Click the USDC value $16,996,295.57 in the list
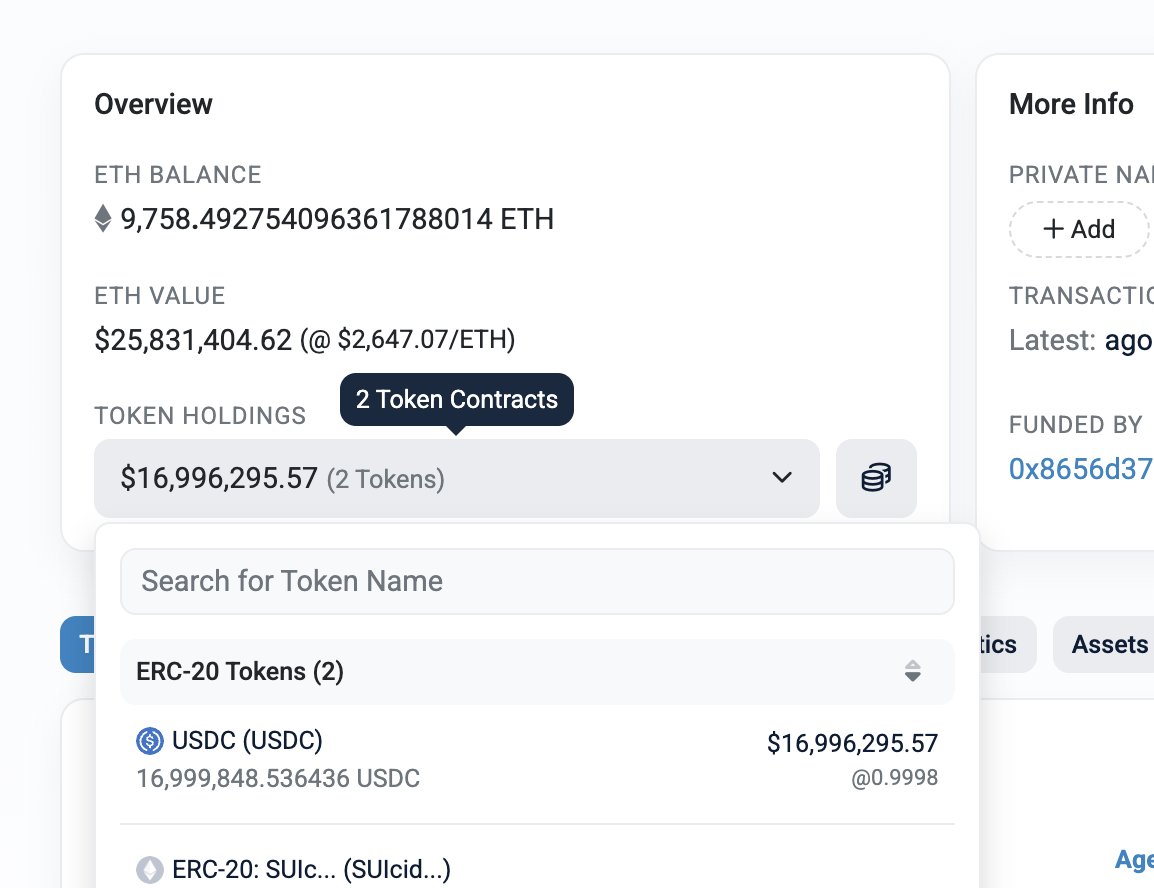 [x=852, y=743]
